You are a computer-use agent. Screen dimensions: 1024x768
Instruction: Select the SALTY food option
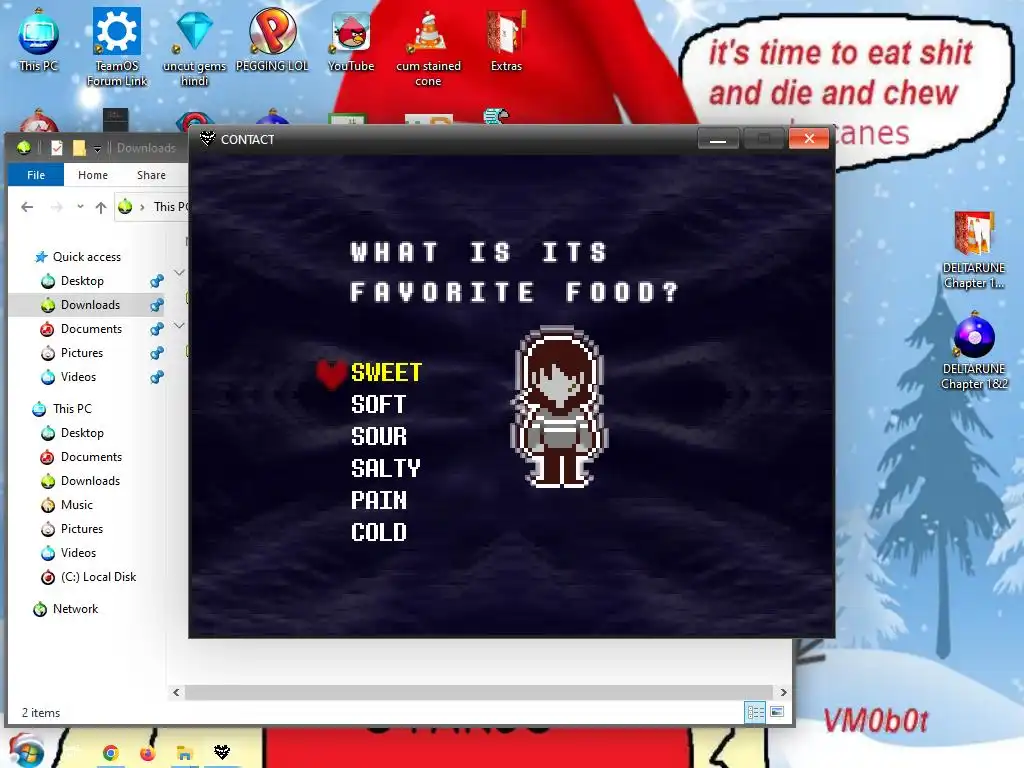(x=385, y=468)
